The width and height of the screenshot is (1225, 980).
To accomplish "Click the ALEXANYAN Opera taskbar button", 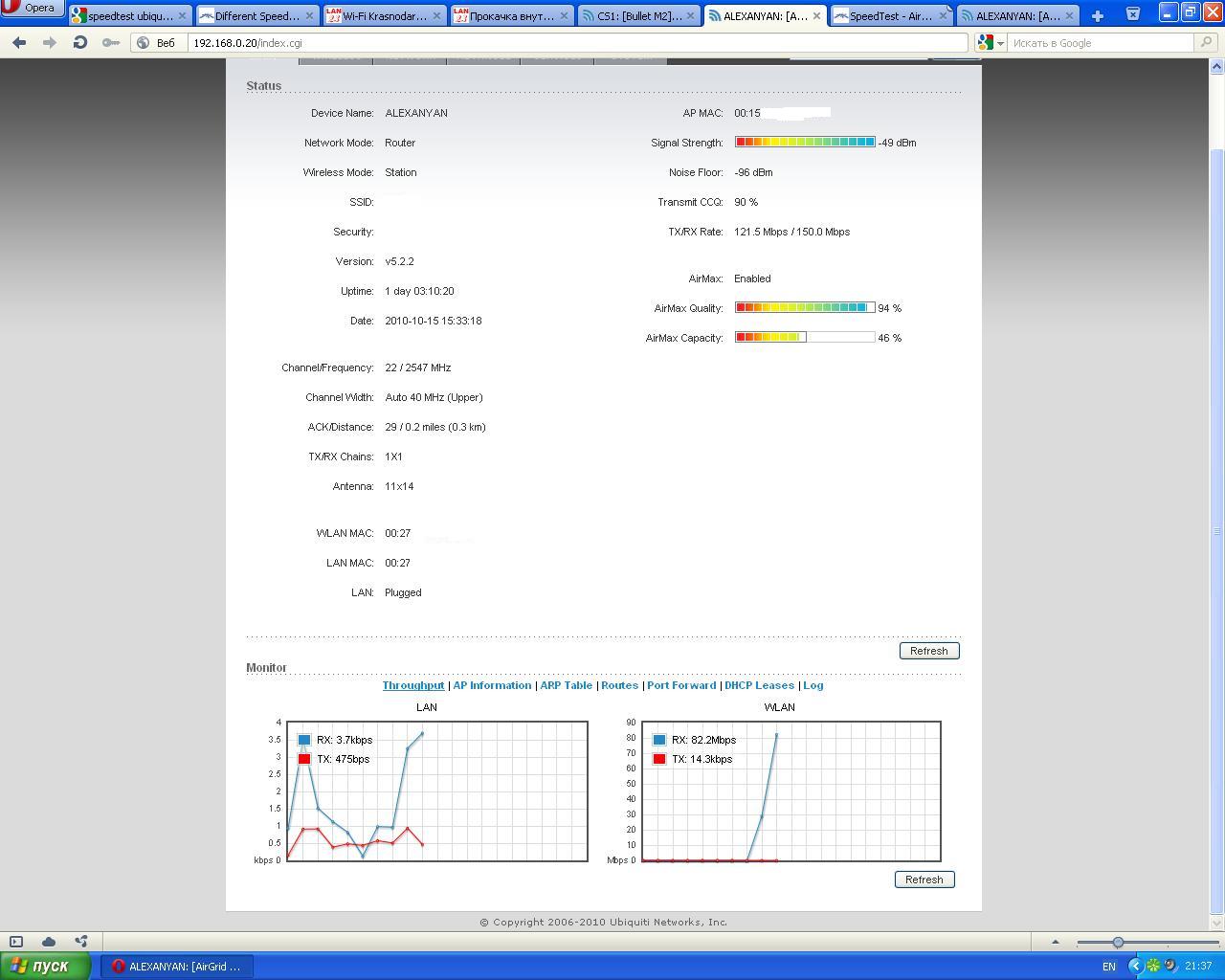I will pyautogui.click(x=177, y=967).
